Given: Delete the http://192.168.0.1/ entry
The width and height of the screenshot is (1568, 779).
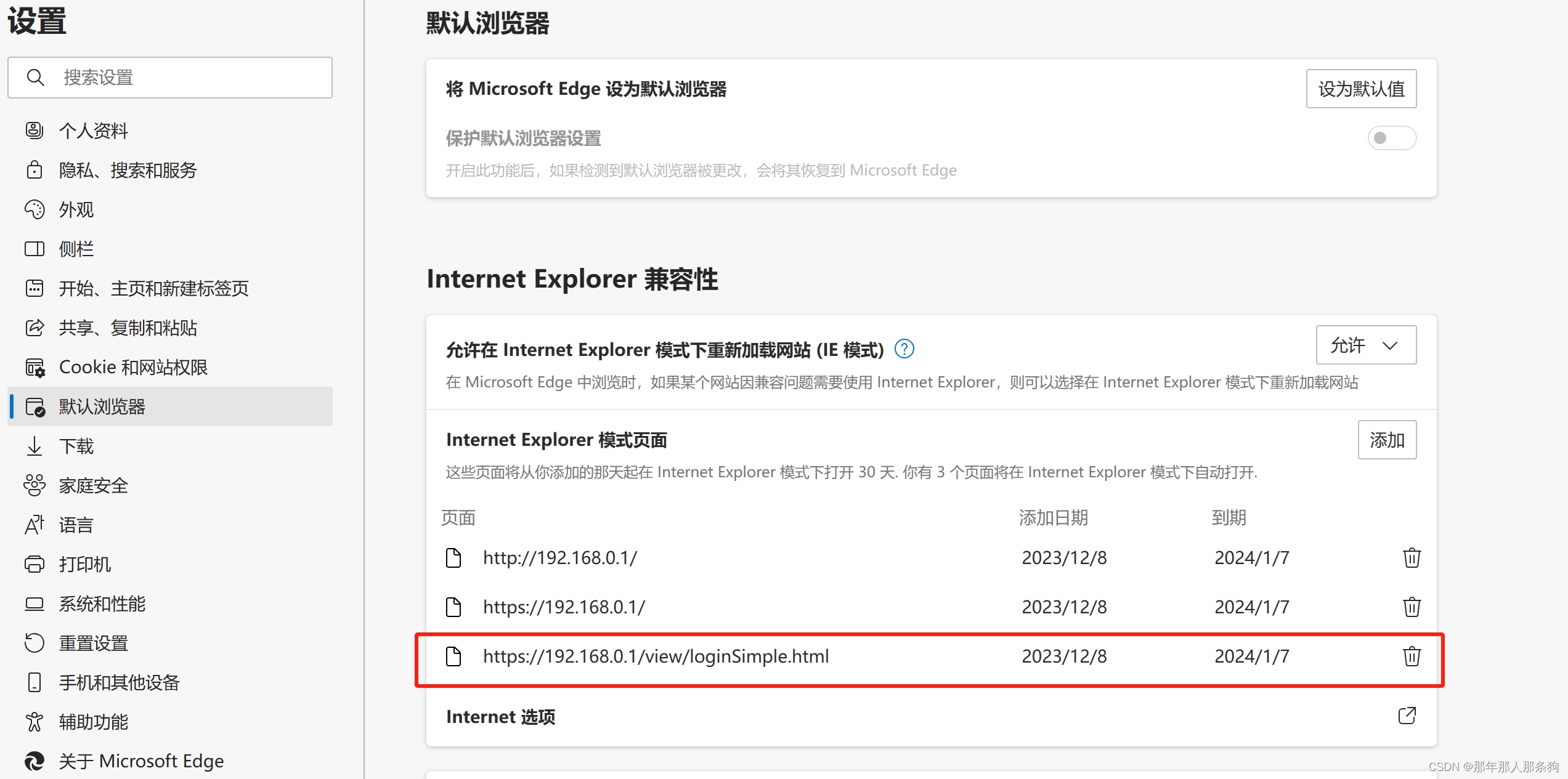Looking at the screenshot, I should coord(1412,558).
